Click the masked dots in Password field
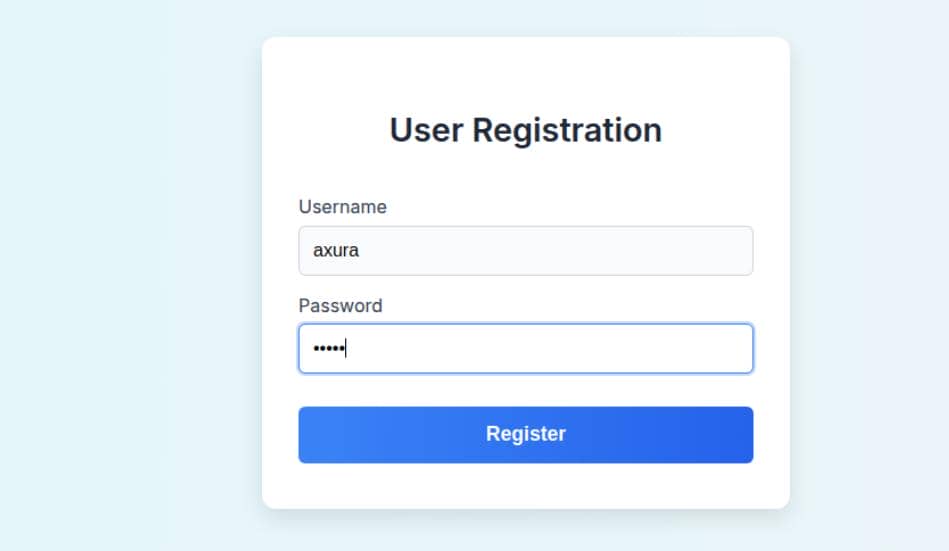949x551 pixels. tap(328, 348)
